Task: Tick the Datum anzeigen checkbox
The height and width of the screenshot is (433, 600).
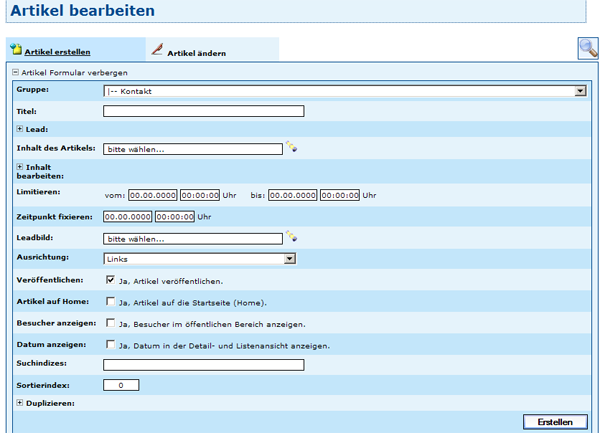Action: point(111,345)
